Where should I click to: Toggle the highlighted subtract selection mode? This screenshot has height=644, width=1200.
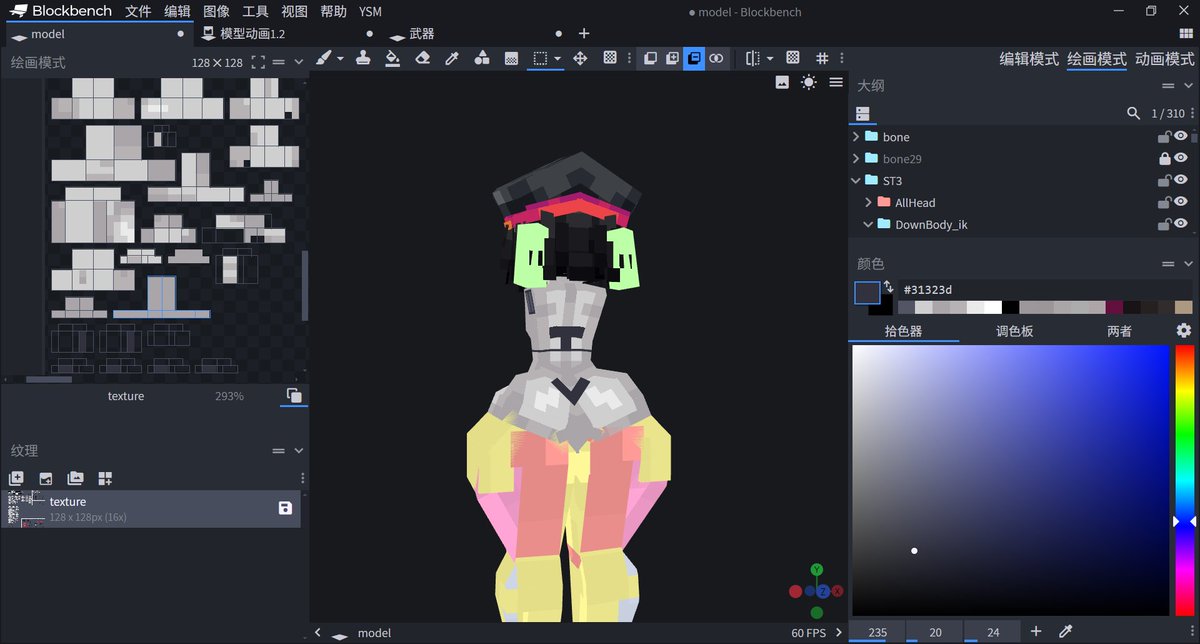(x=694, y=59)
